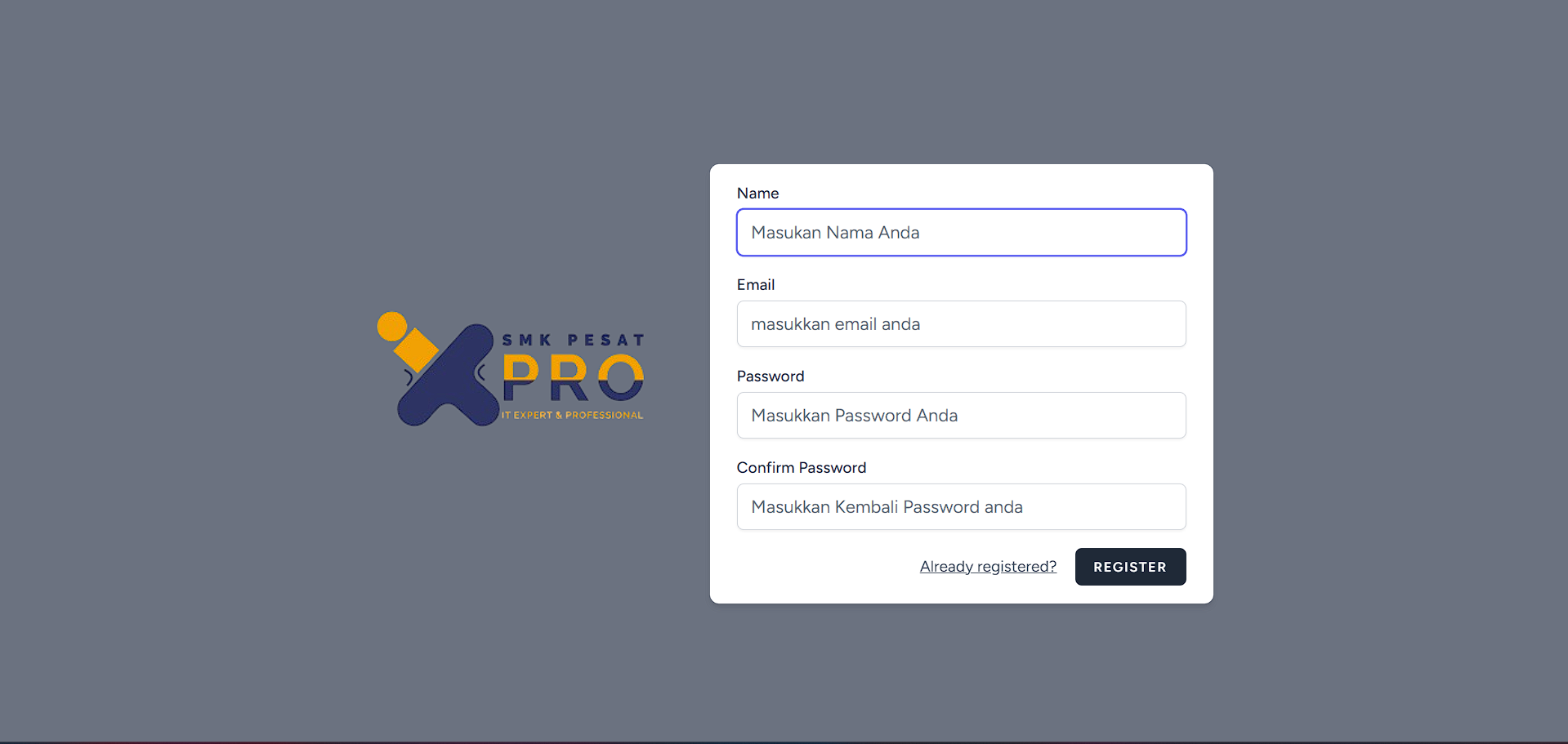This screenshot has width=1568, height=744.
Task: Click the Password field label
Action: click(771, 376)
